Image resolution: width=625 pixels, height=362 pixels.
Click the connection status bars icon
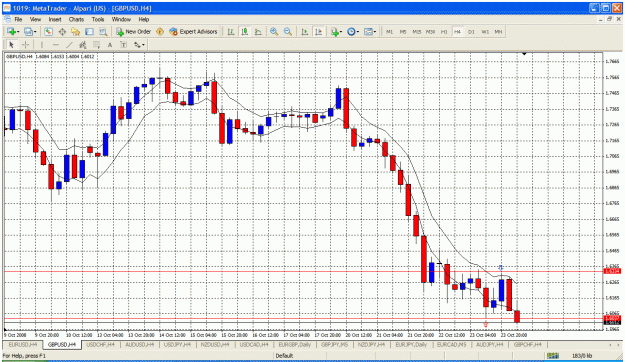tap(553, 356)
